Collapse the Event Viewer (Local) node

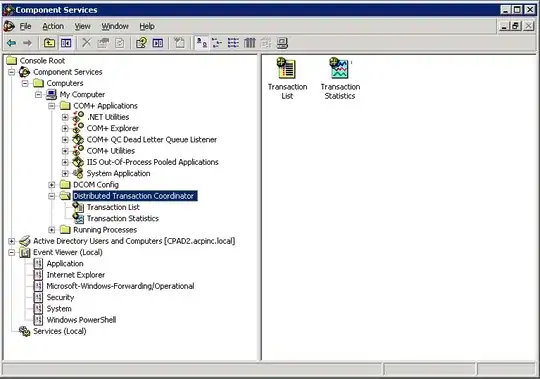coord(12,253)
